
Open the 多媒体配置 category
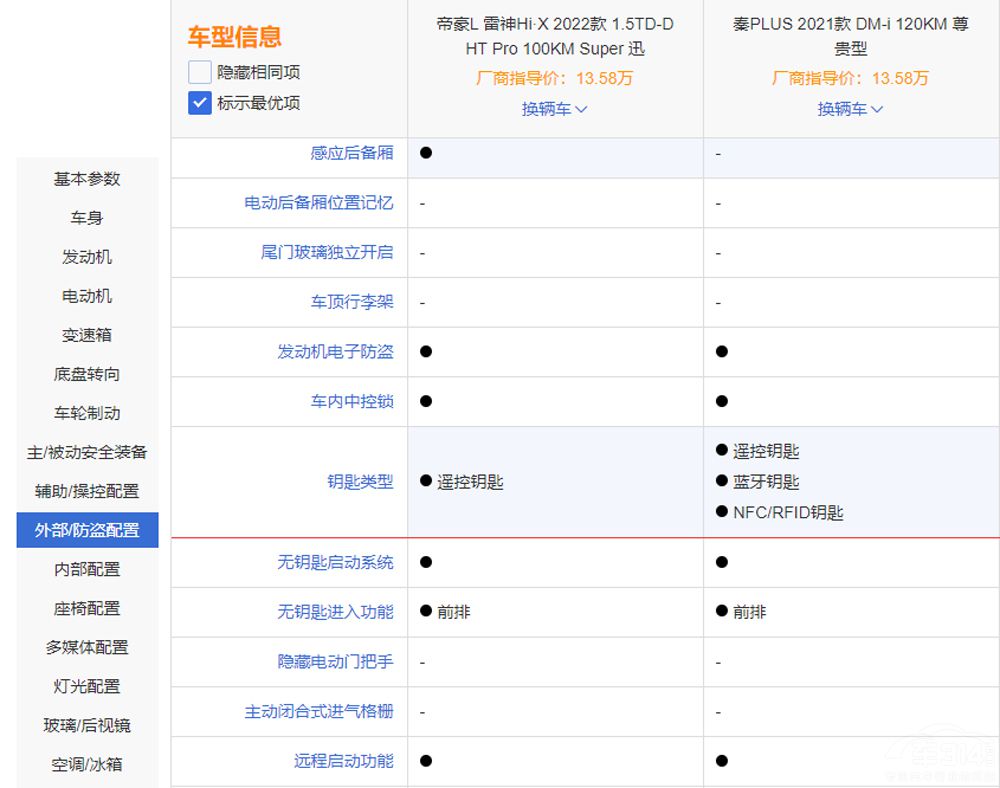86,647
